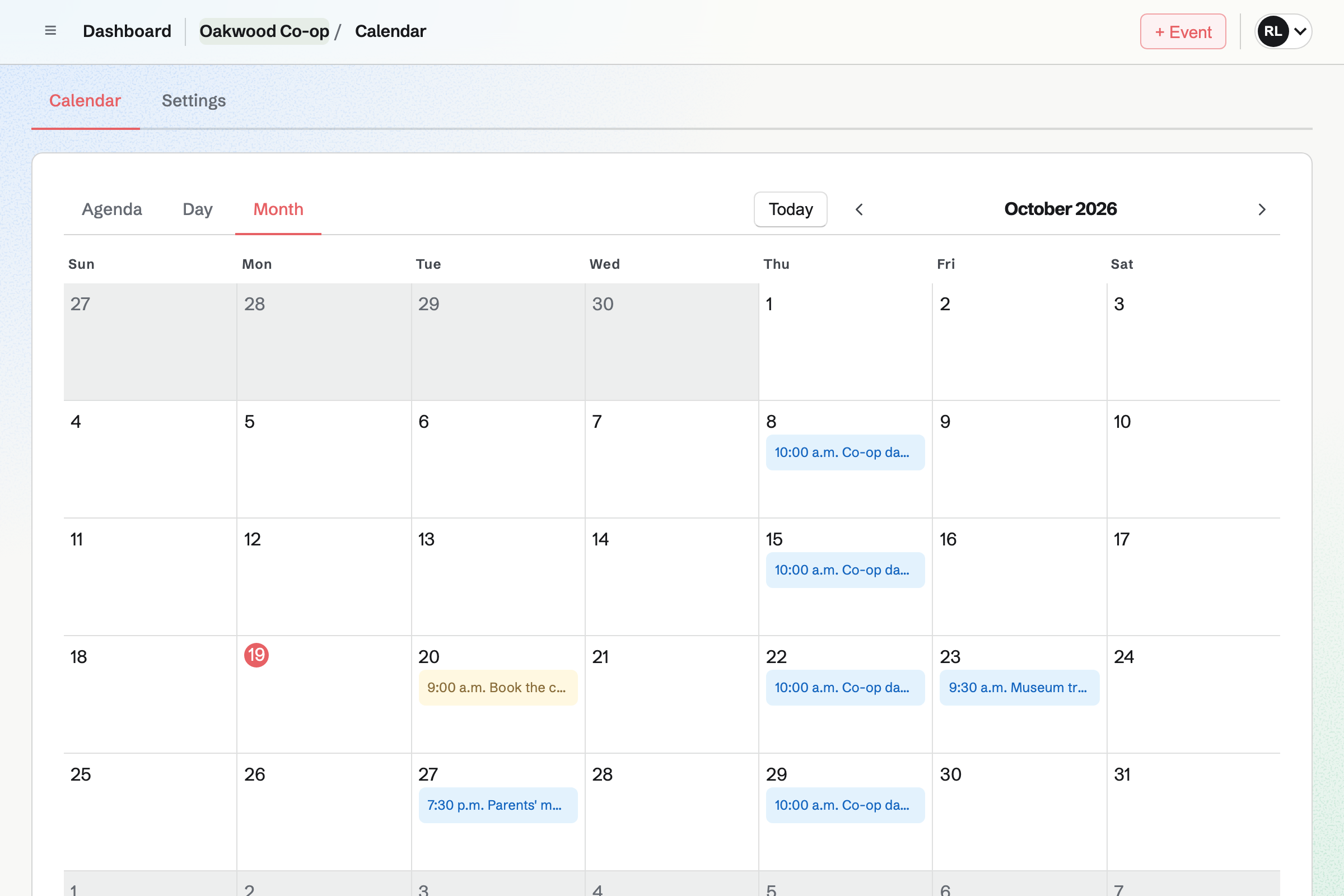Screen dimensions: 1344x896
Task: Select October 5 day cell
Action: click(x=324, y=459)
